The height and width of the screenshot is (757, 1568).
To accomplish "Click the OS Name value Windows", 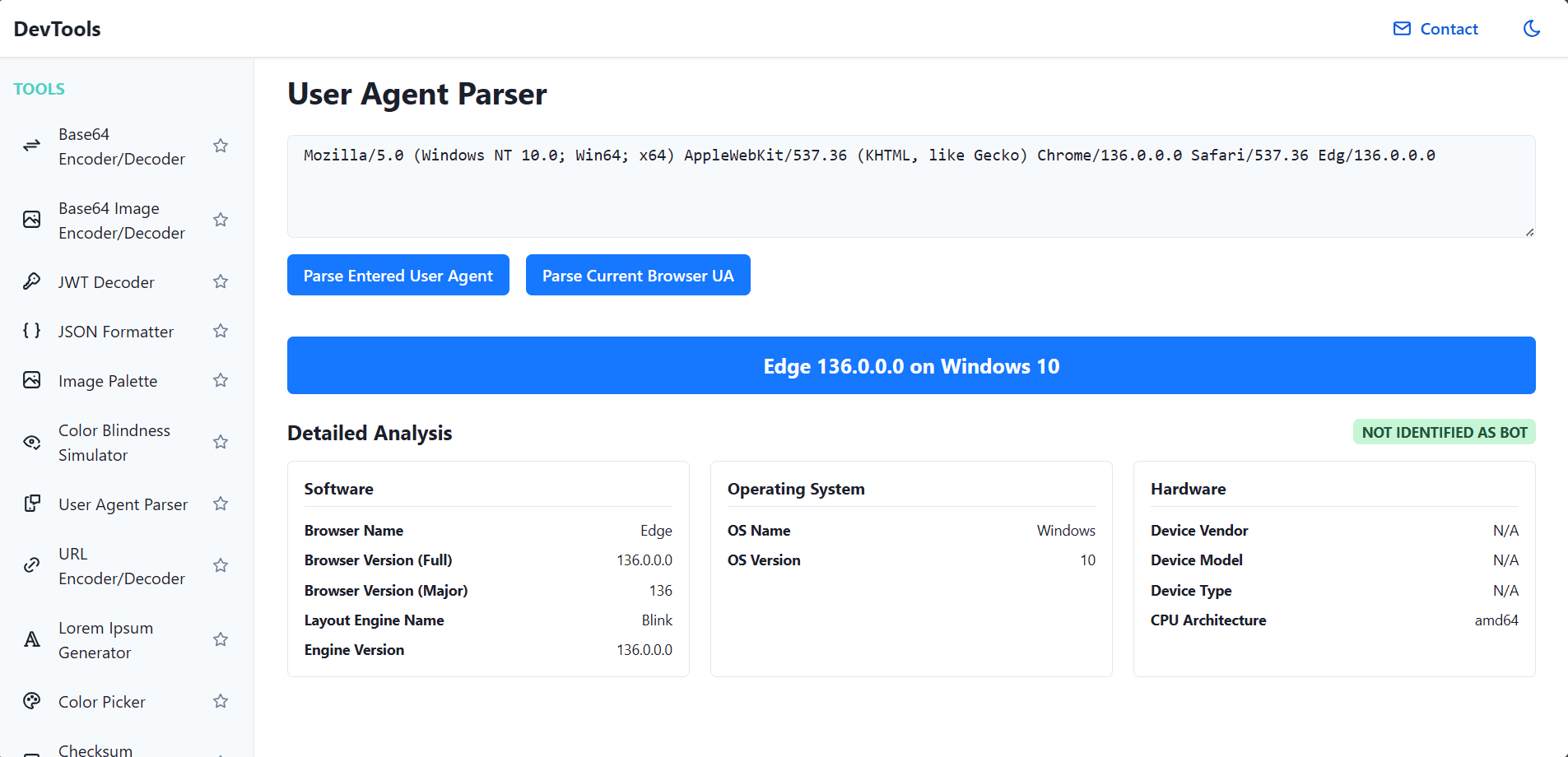I will pyautogui.click(x=1066, y=531).
